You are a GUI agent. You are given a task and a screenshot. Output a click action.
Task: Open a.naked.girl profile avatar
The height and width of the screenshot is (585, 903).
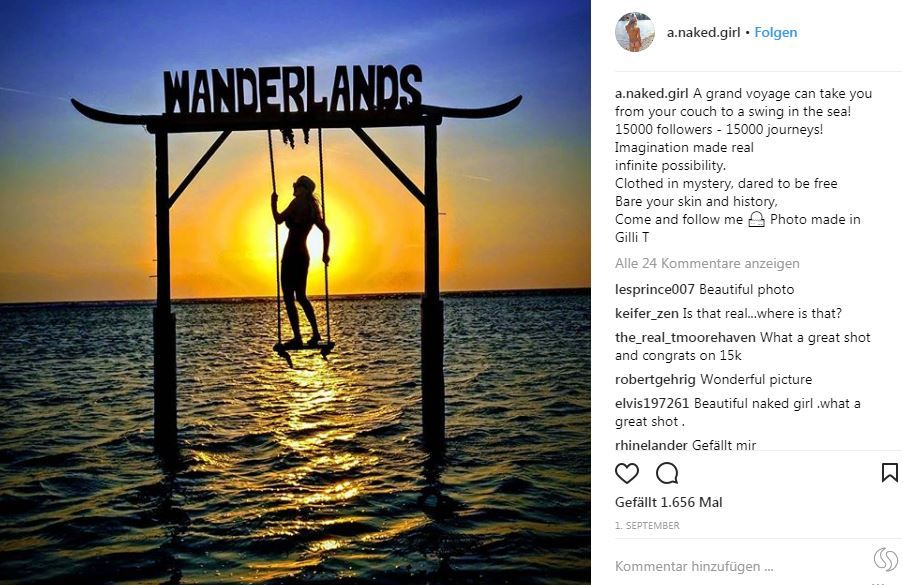[x=634, y=32]
